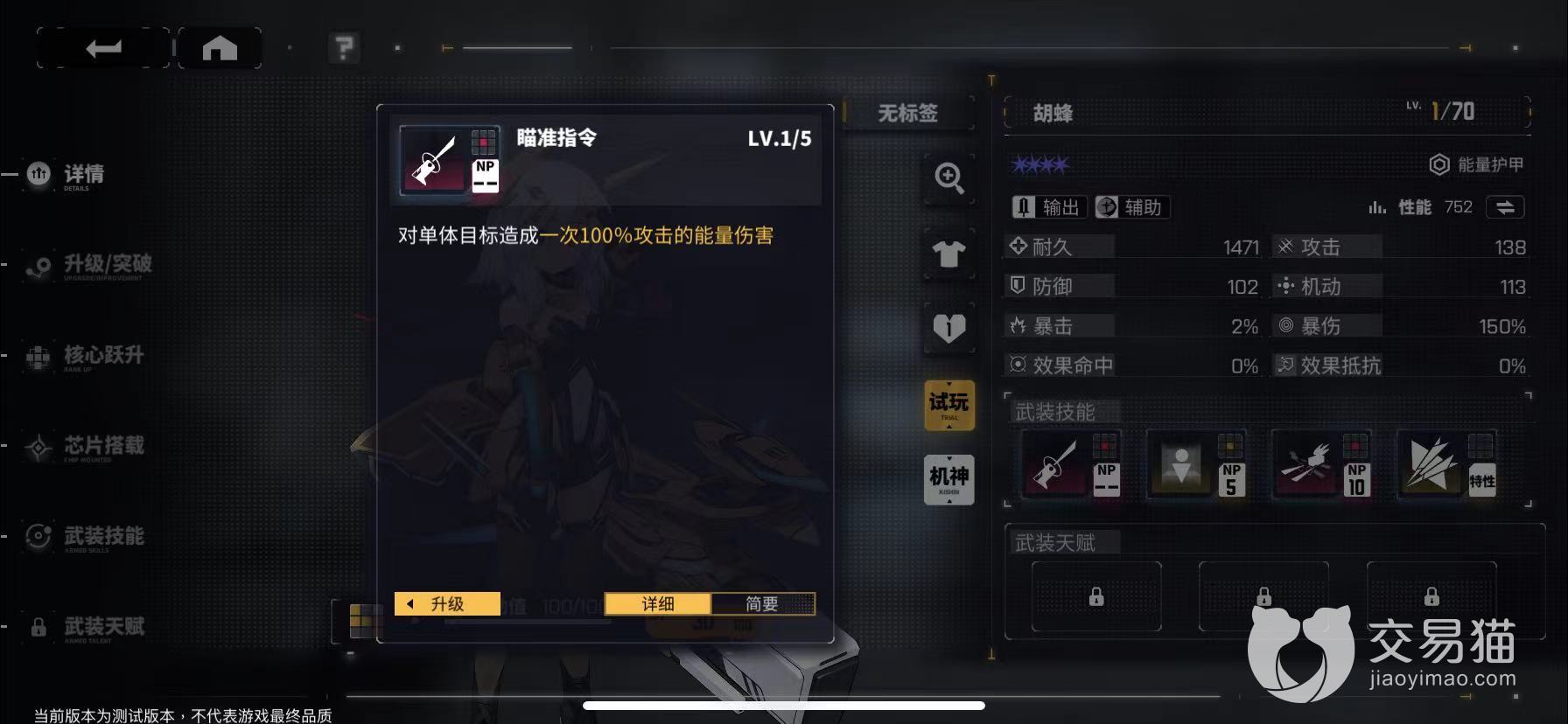
Task: Select the 特性 trait skill icon
Action: 1447,465
